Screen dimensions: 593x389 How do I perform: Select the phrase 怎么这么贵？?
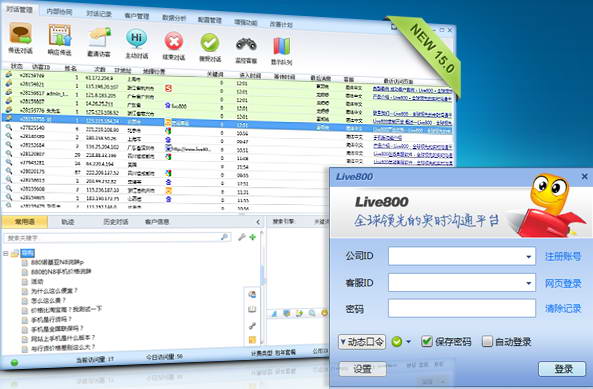click(48, 301)
